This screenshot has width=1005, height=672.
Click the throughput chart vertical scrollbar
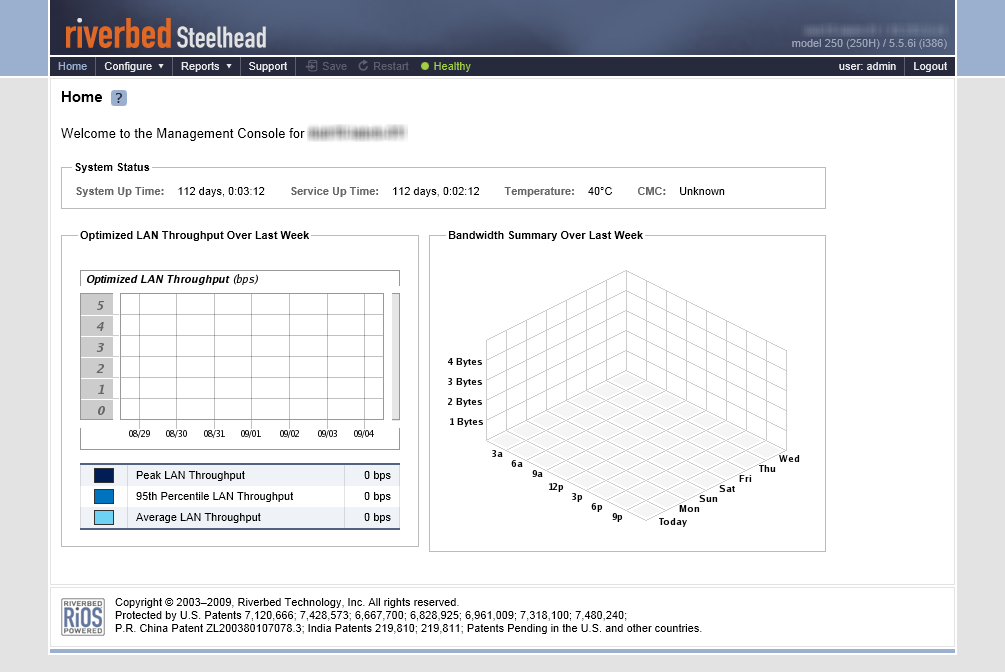click(396, 357)
